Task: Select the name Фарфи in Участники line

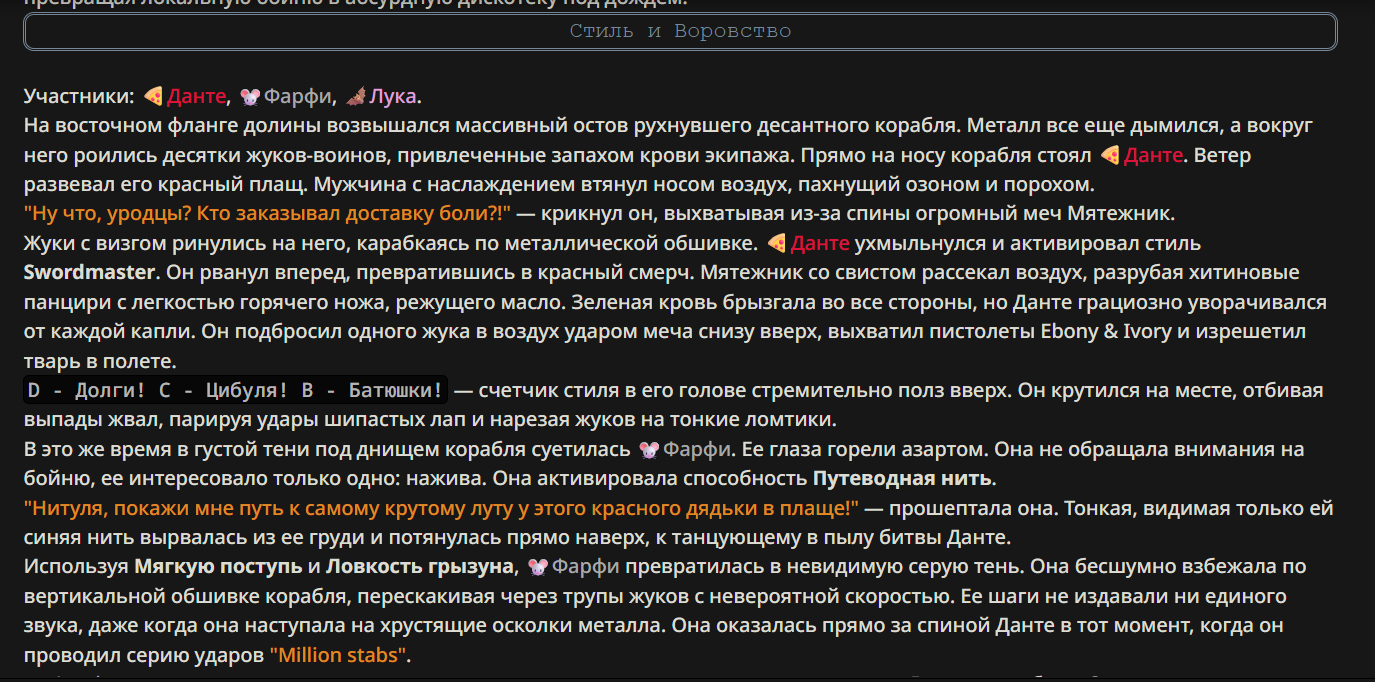Action: 298,97
